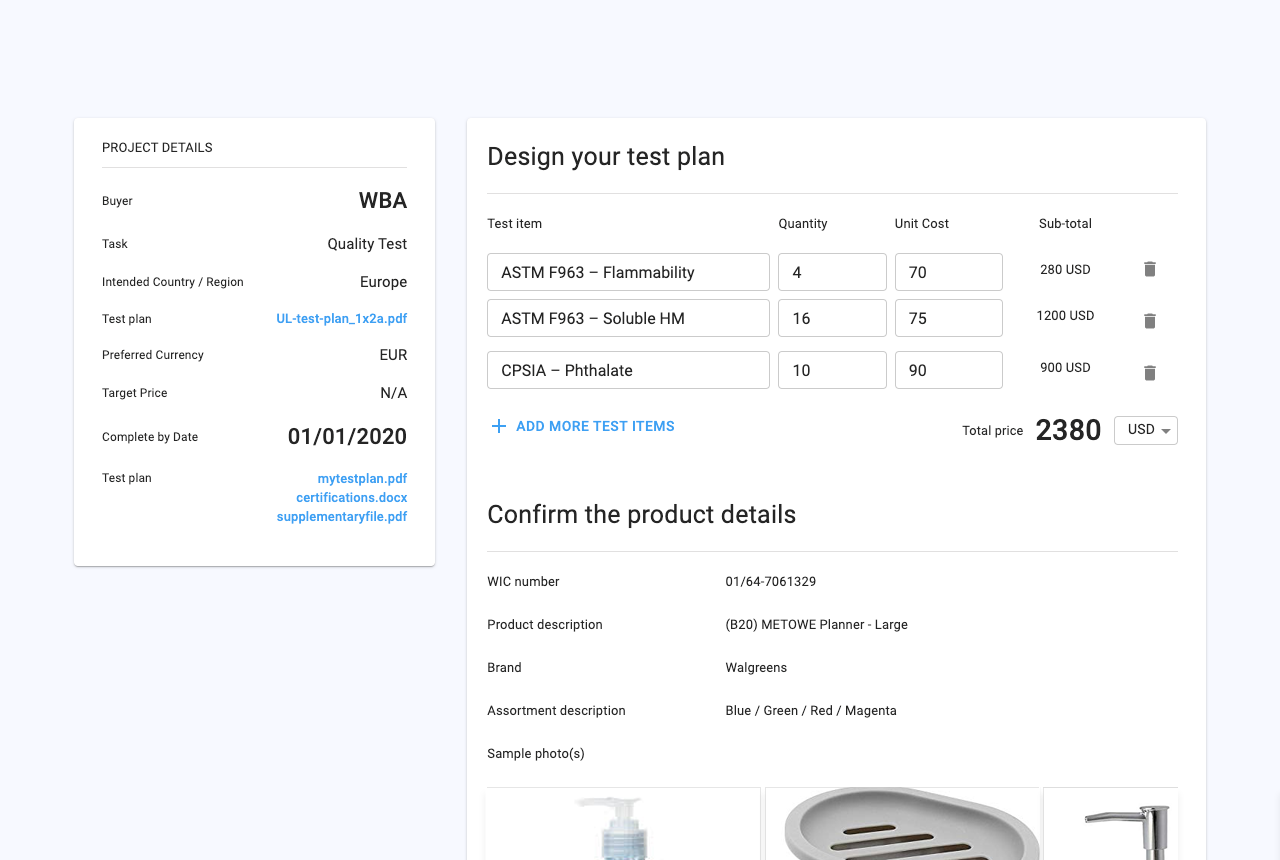Edit quantity field showing 16

tap(832, 318)
